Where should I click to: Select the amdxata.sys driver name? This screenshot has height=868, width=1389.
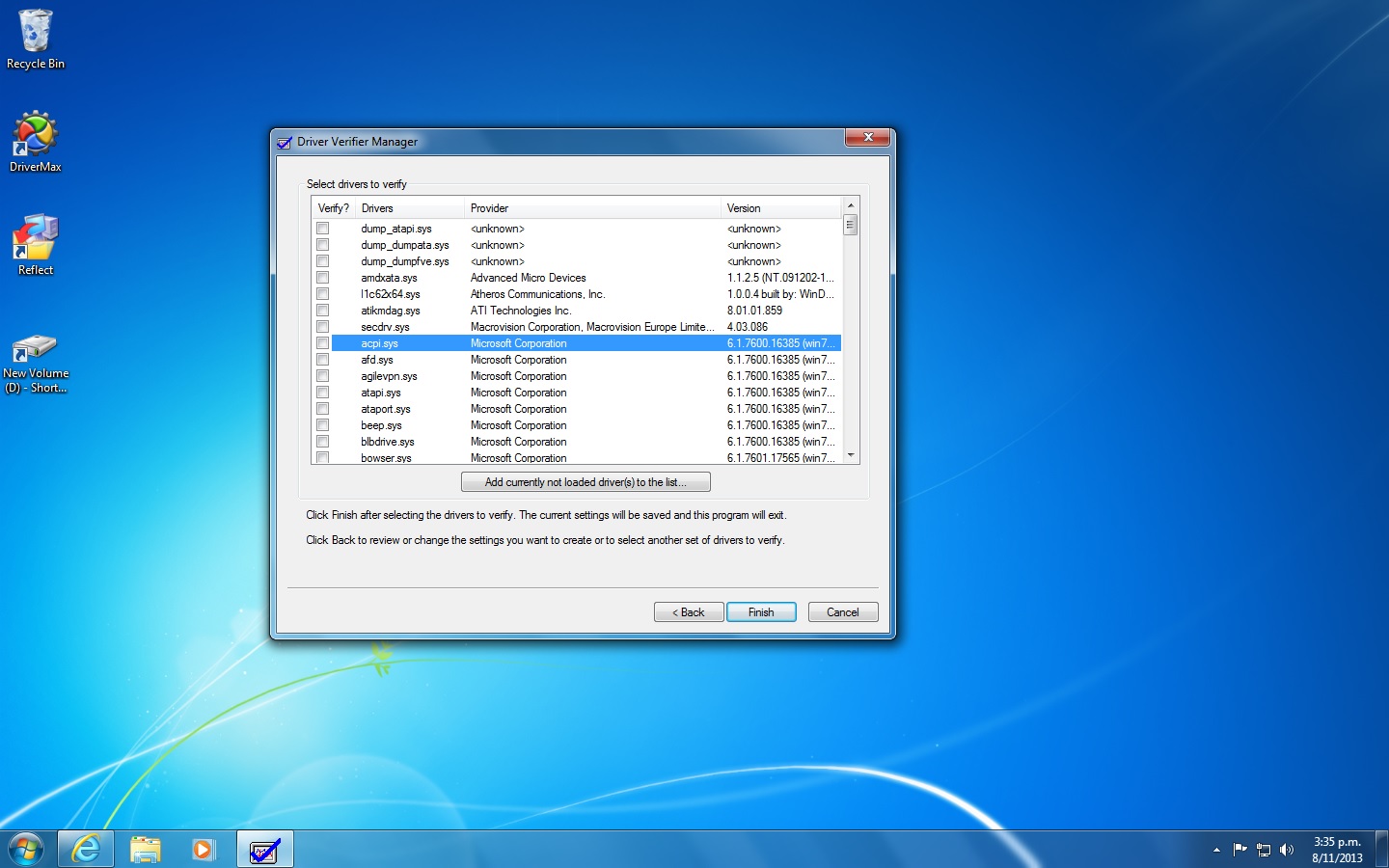coord(389,278)
